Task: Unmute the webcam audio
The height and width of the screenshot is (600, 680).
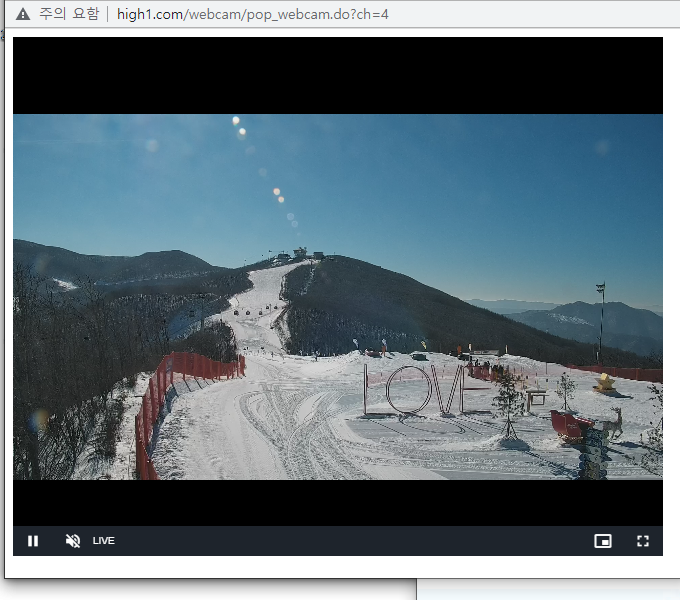Action: click(72, 541)
